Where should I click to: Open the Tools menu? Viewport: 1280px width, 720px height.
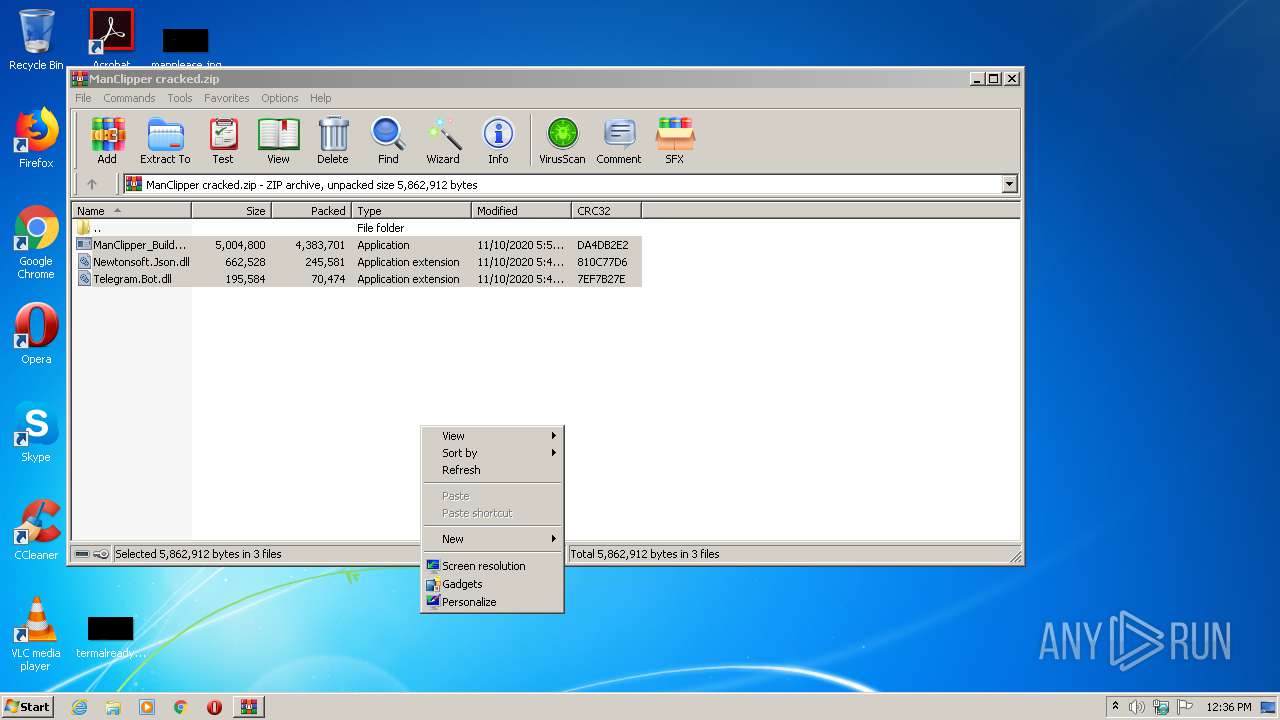(180, 98)
